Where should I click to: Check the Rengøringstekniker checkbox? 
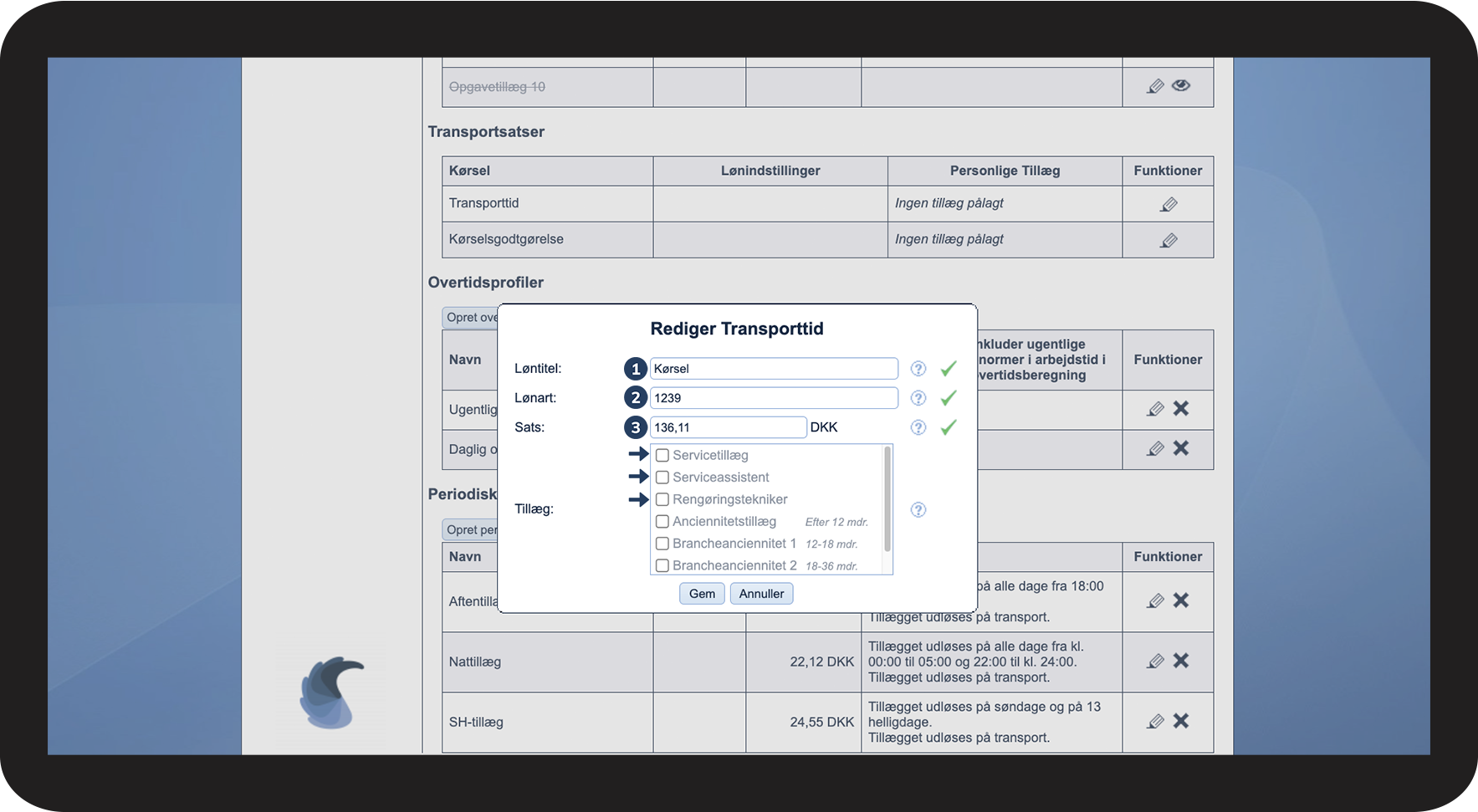tap(662, 499)
